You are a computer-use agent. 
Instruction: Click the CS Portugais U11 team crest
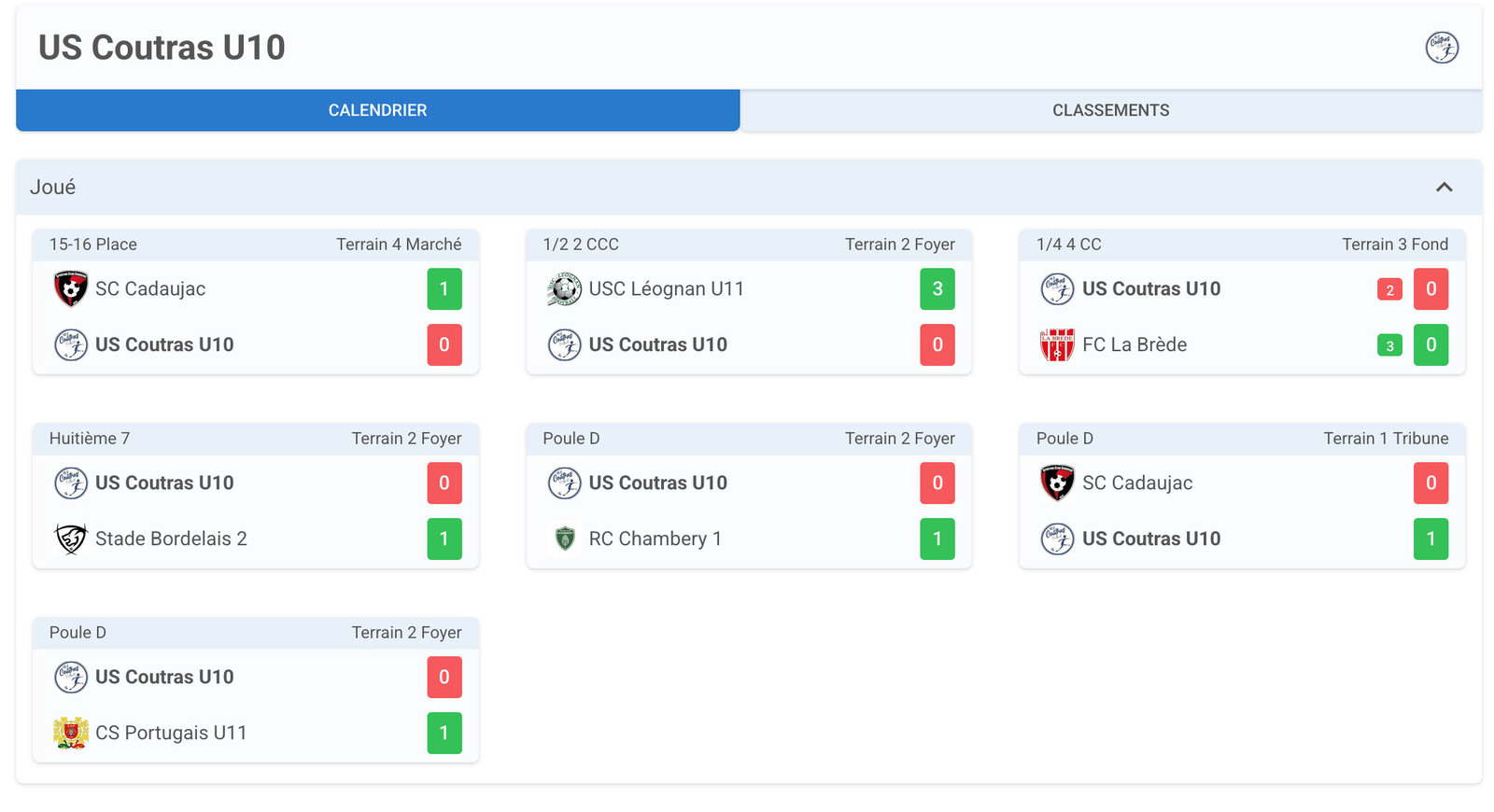71,734
